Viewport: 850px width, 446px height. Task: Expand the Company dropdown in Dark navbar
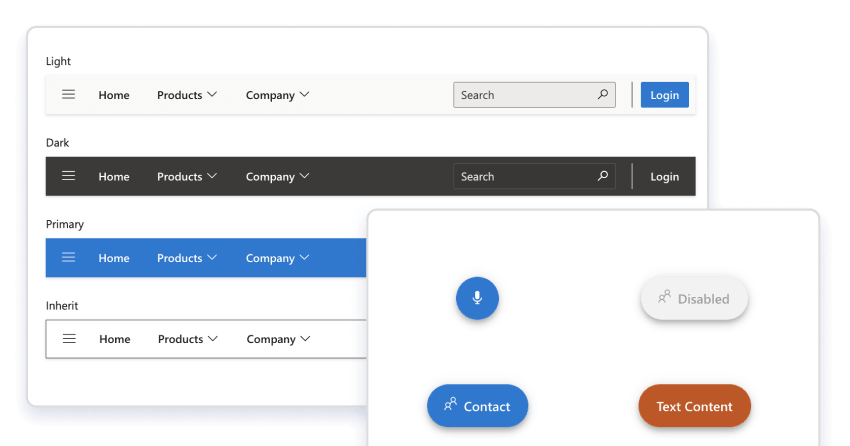[x=277, y=177]
